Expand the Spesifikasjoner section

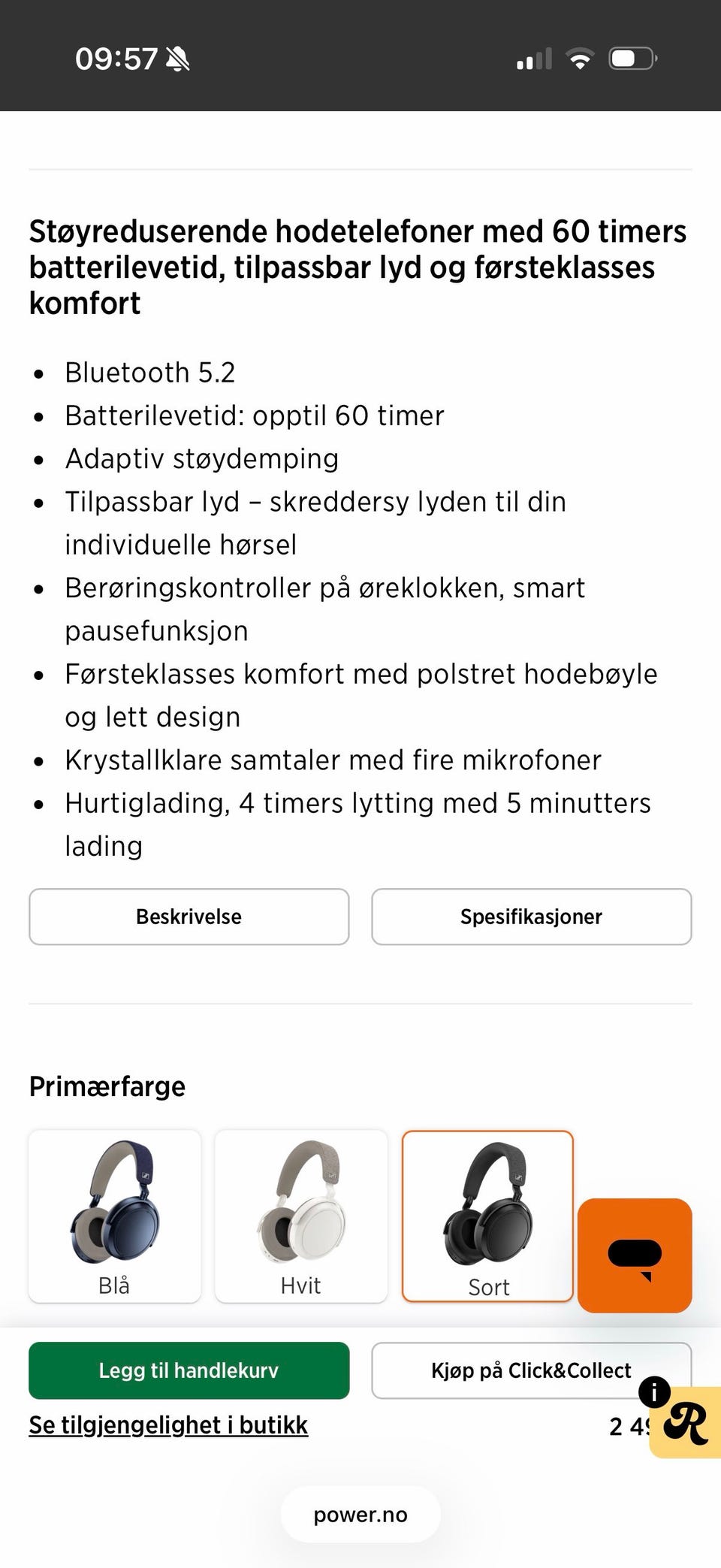tap(531, 917)
